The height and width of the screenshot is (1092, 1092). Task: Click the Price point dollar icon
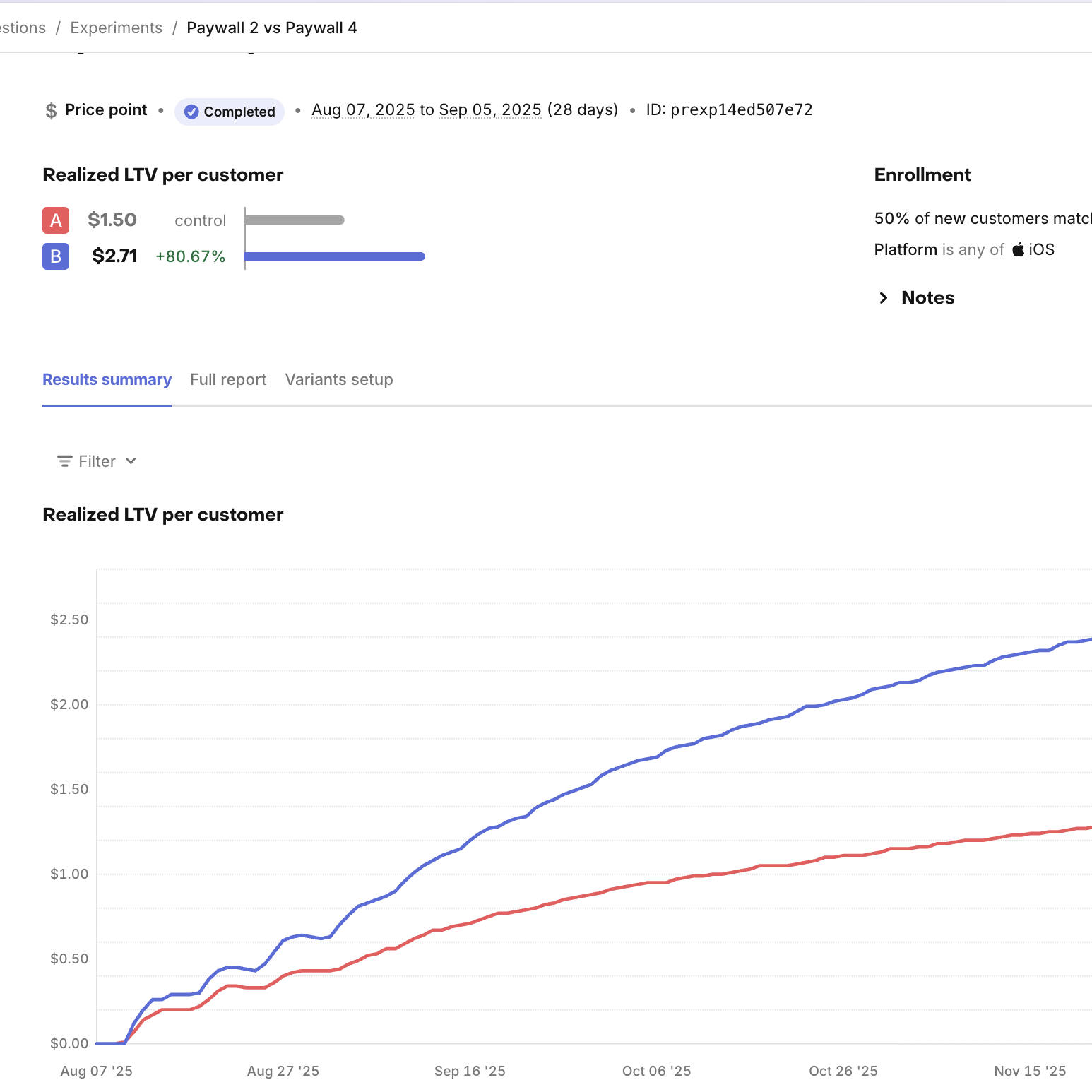[x=51, y=109]
